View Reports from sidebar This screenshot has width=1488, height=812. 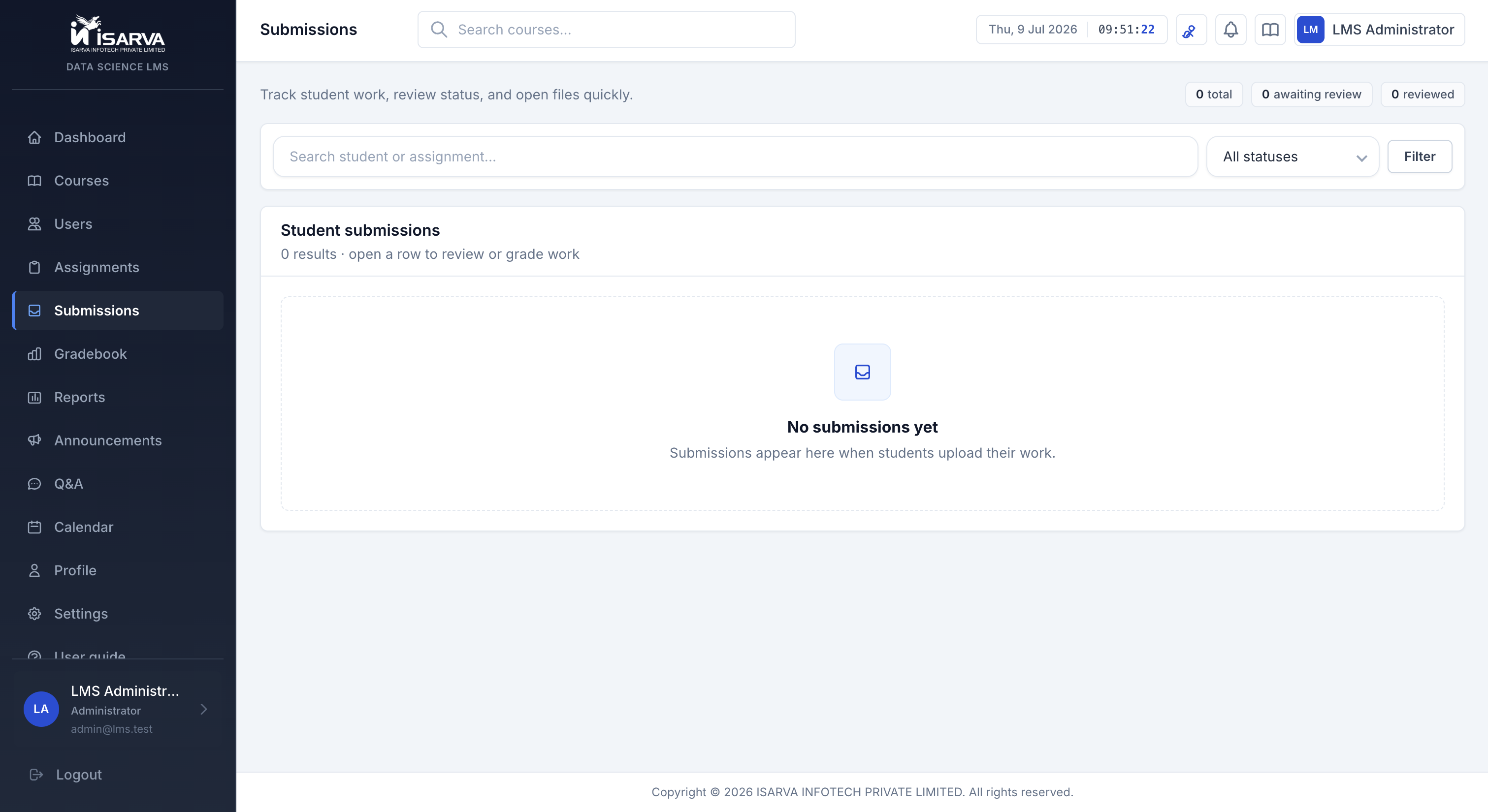118,397
